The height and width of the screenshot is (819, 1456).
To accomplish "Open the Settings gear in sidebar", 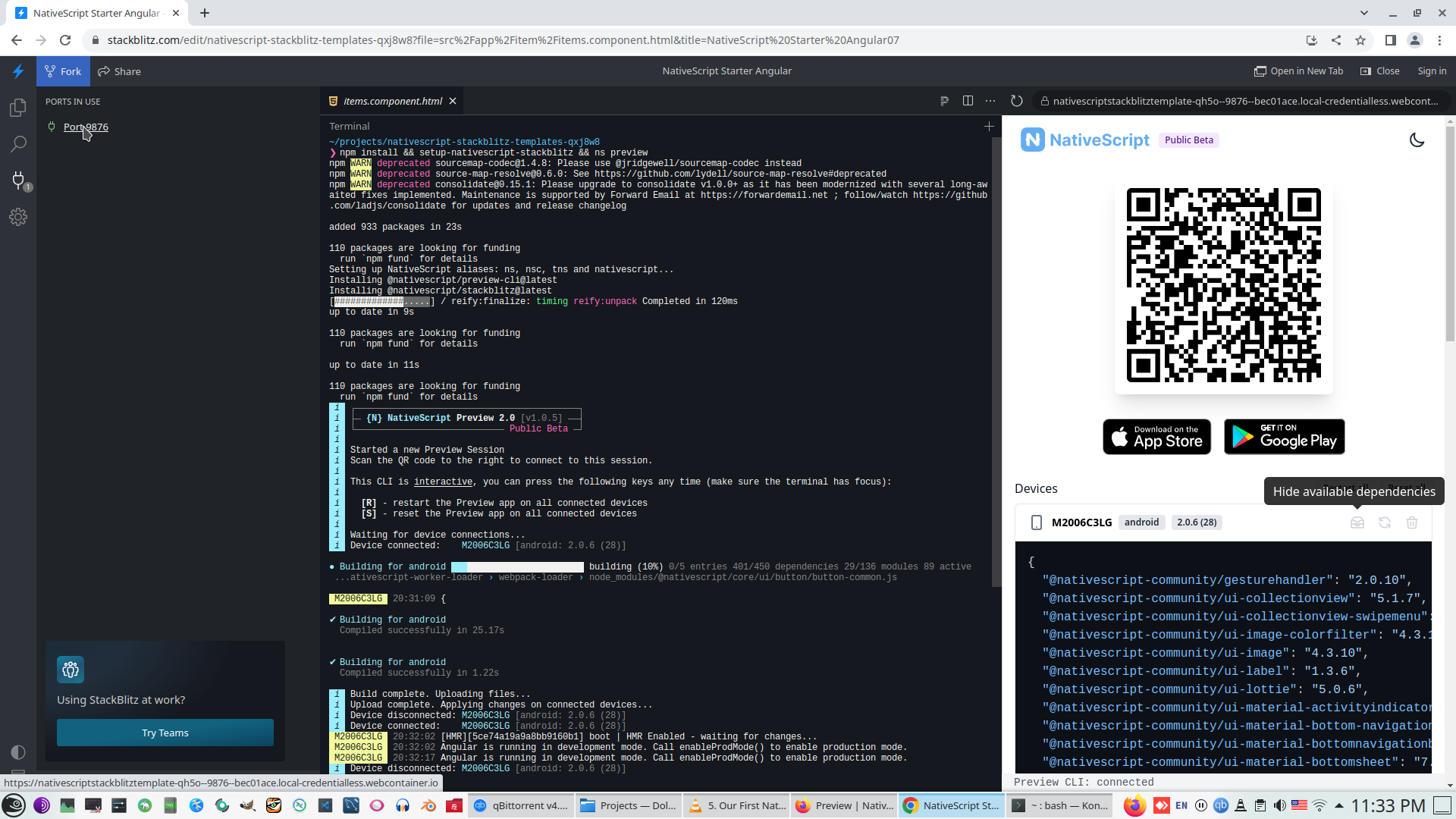I will click(x=18, y=217).
